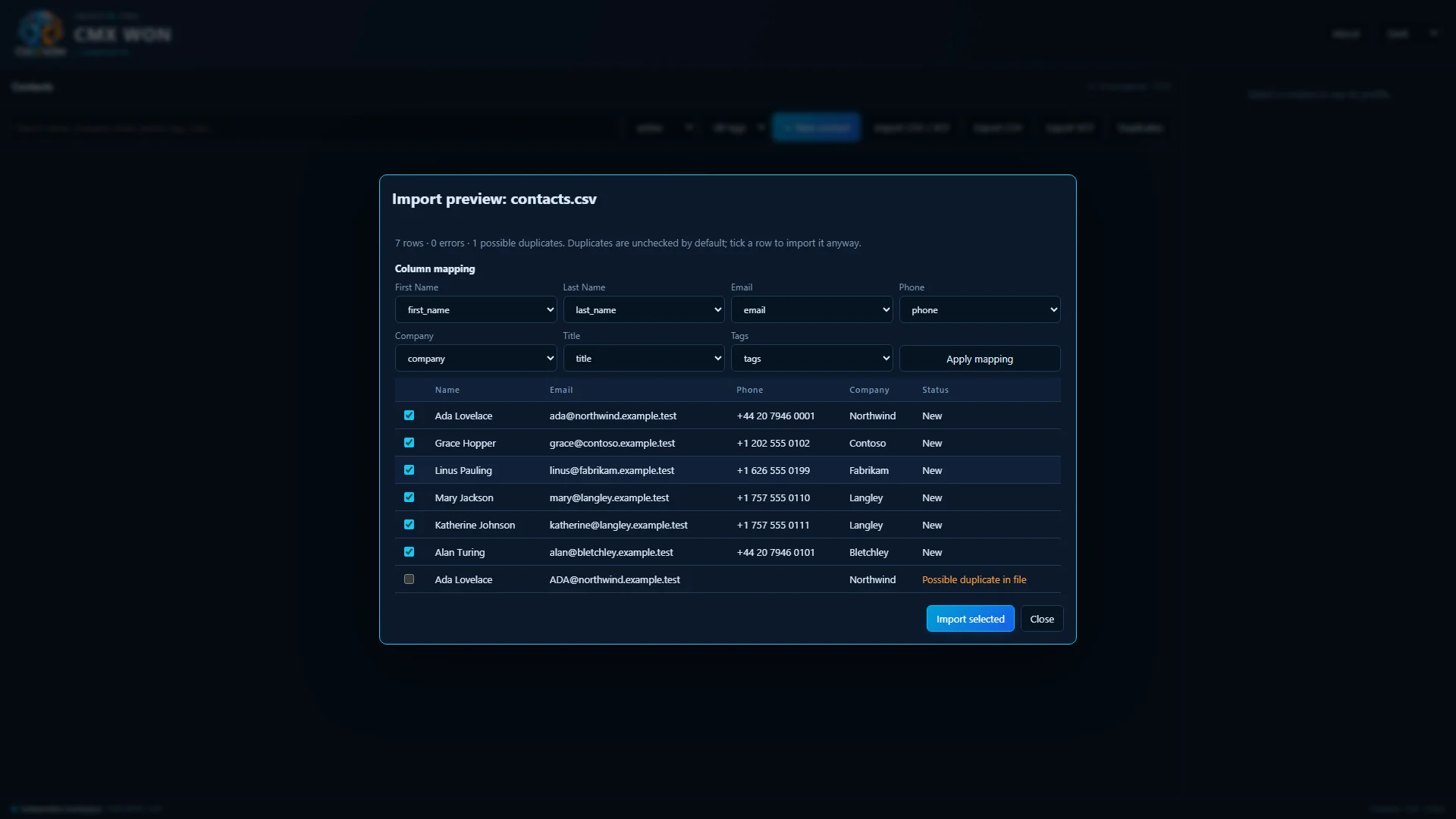Expand the Email column mapping dropdown
Screen dimensions: 1456x819
coord(811,309)
